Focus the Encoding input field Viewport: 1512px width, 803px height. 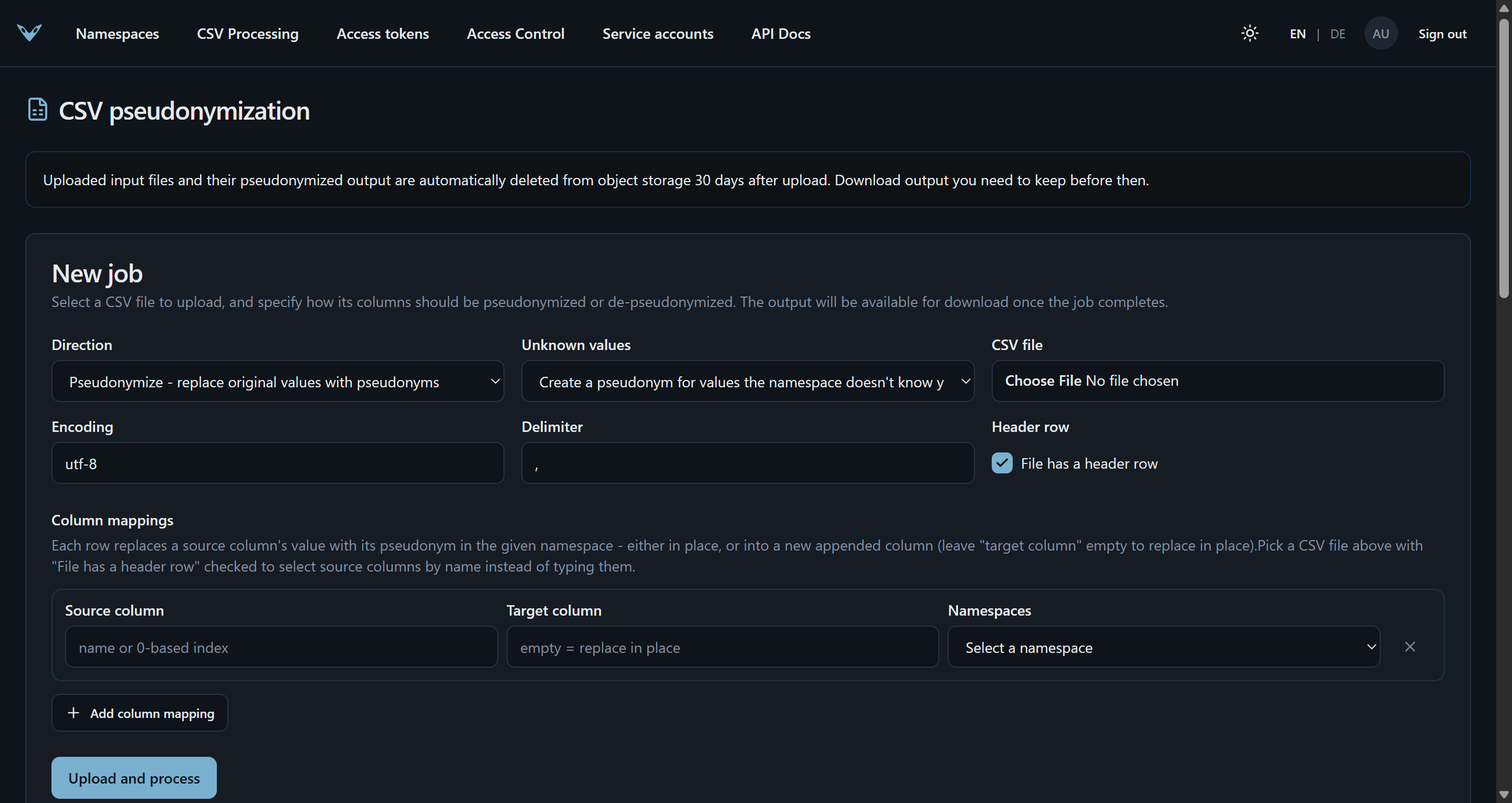(278, 463)
